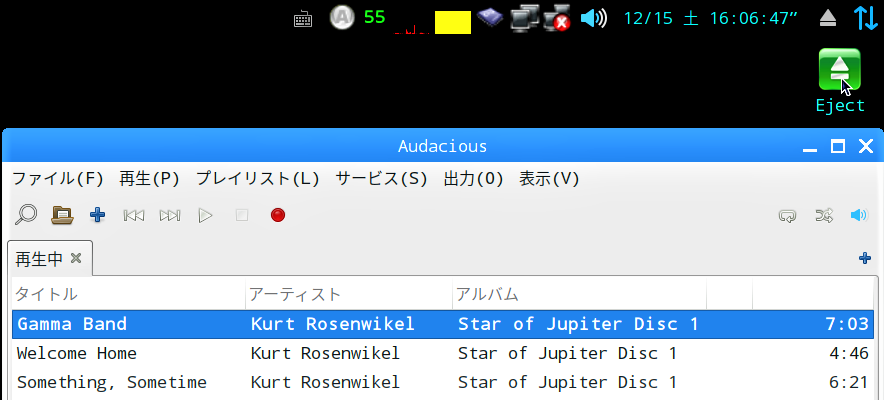Screen dimensions: 884x400
Task: Open the system volume speaker in tray
Action: coord(594,18)
